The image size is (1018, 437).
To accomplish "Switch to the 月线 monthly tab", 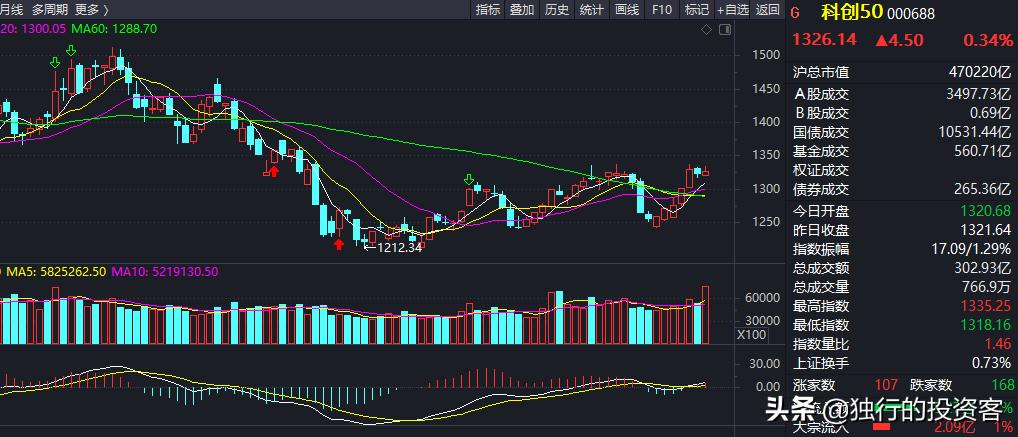I will pos(11,9).
